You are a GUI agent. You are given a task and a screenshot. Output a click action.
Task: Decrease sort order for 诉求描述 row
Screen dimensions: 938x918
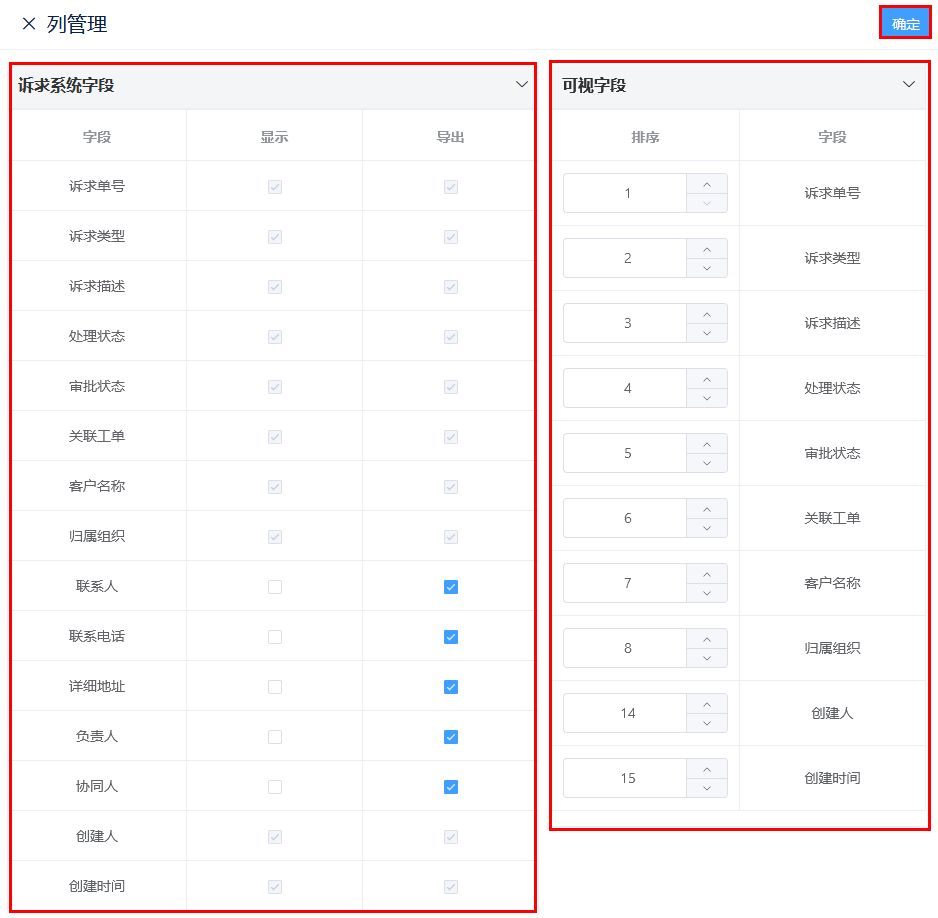pyautogui.click(x=707, y=333)
